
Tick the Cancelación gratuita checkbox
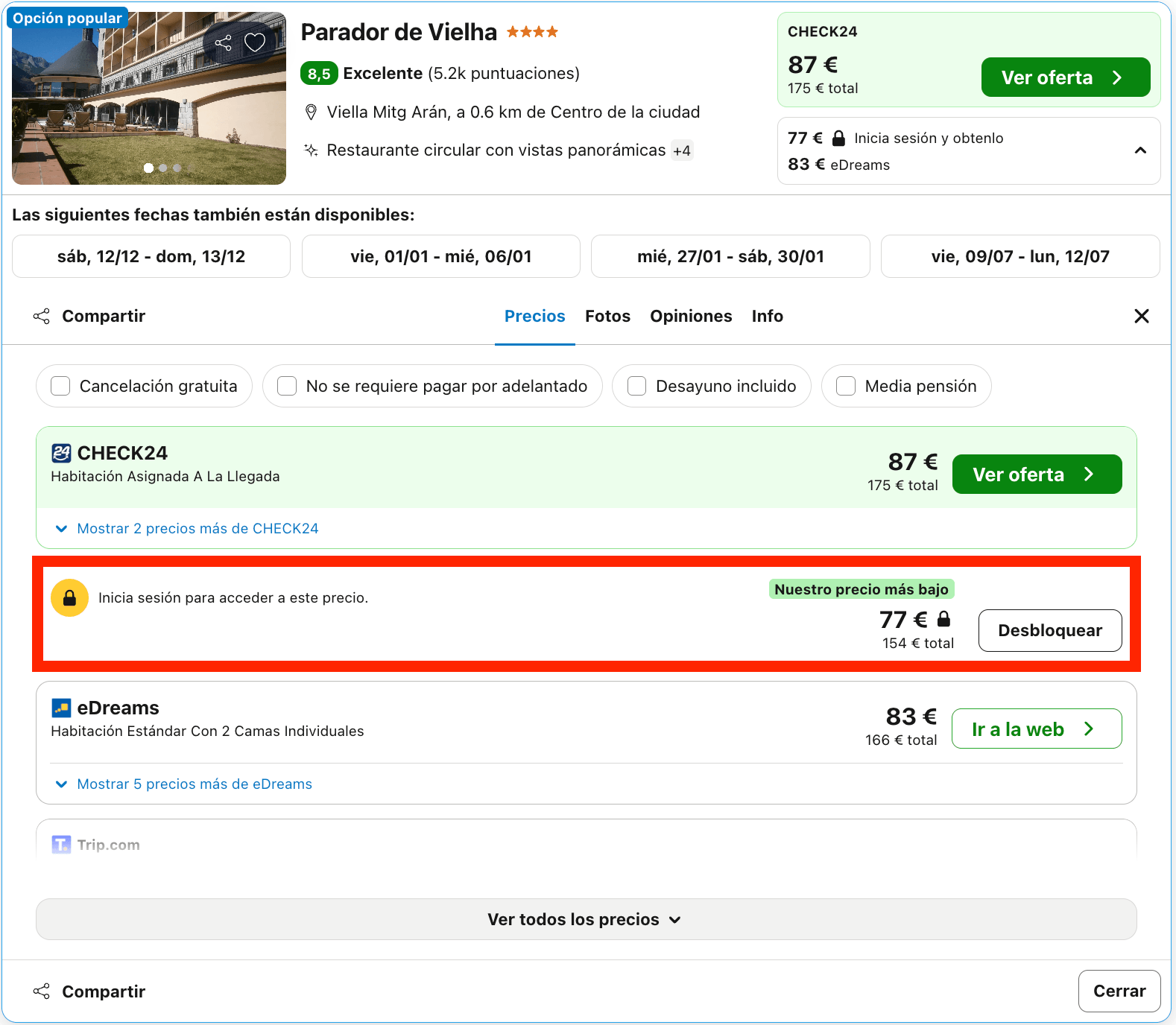60,386
